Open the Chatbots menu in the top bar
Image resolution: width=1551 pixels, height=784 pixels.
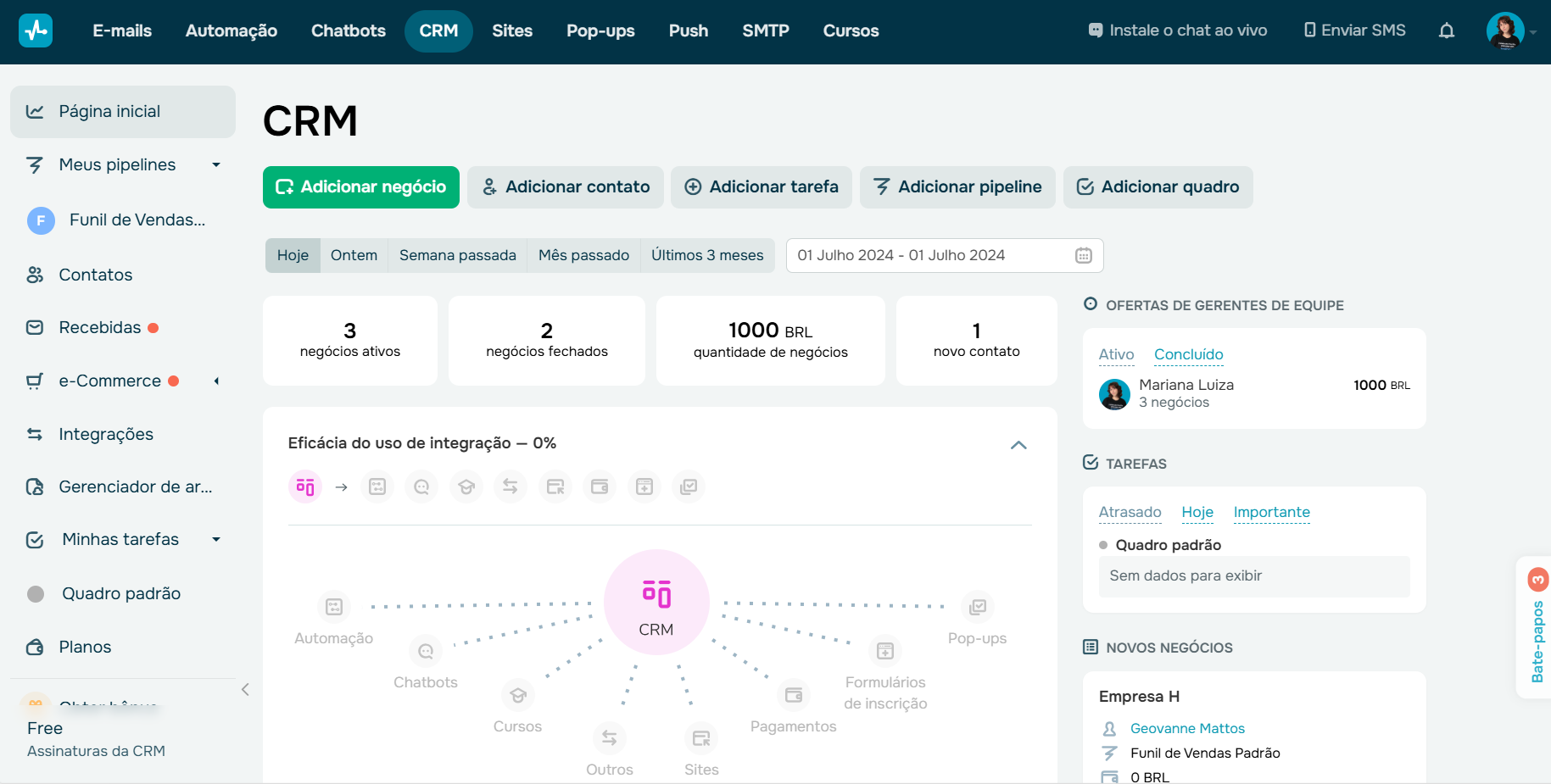click(348, 31)
